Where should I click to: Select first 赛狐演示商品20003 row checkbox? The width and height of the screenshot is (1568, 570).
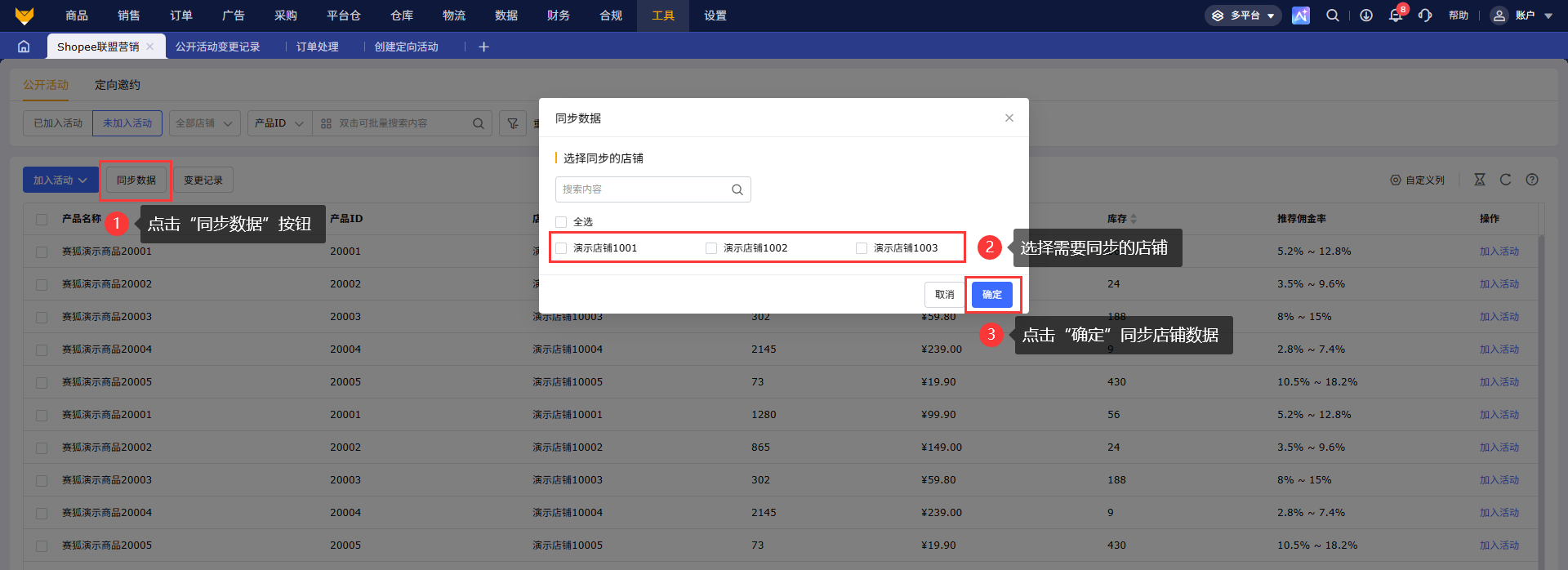tap(42, 317)
